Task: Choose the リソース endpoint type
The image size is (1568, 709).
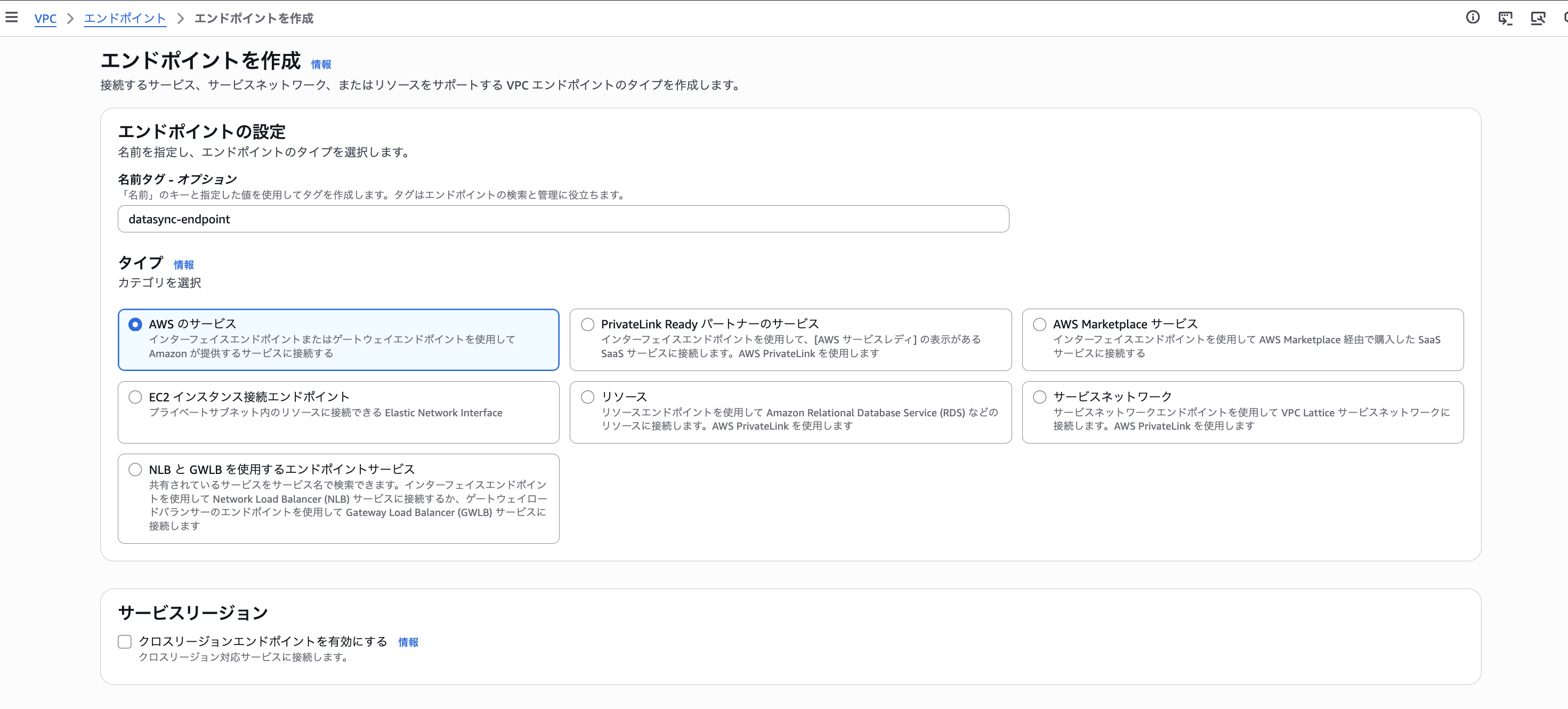Action: click(587, 397)
